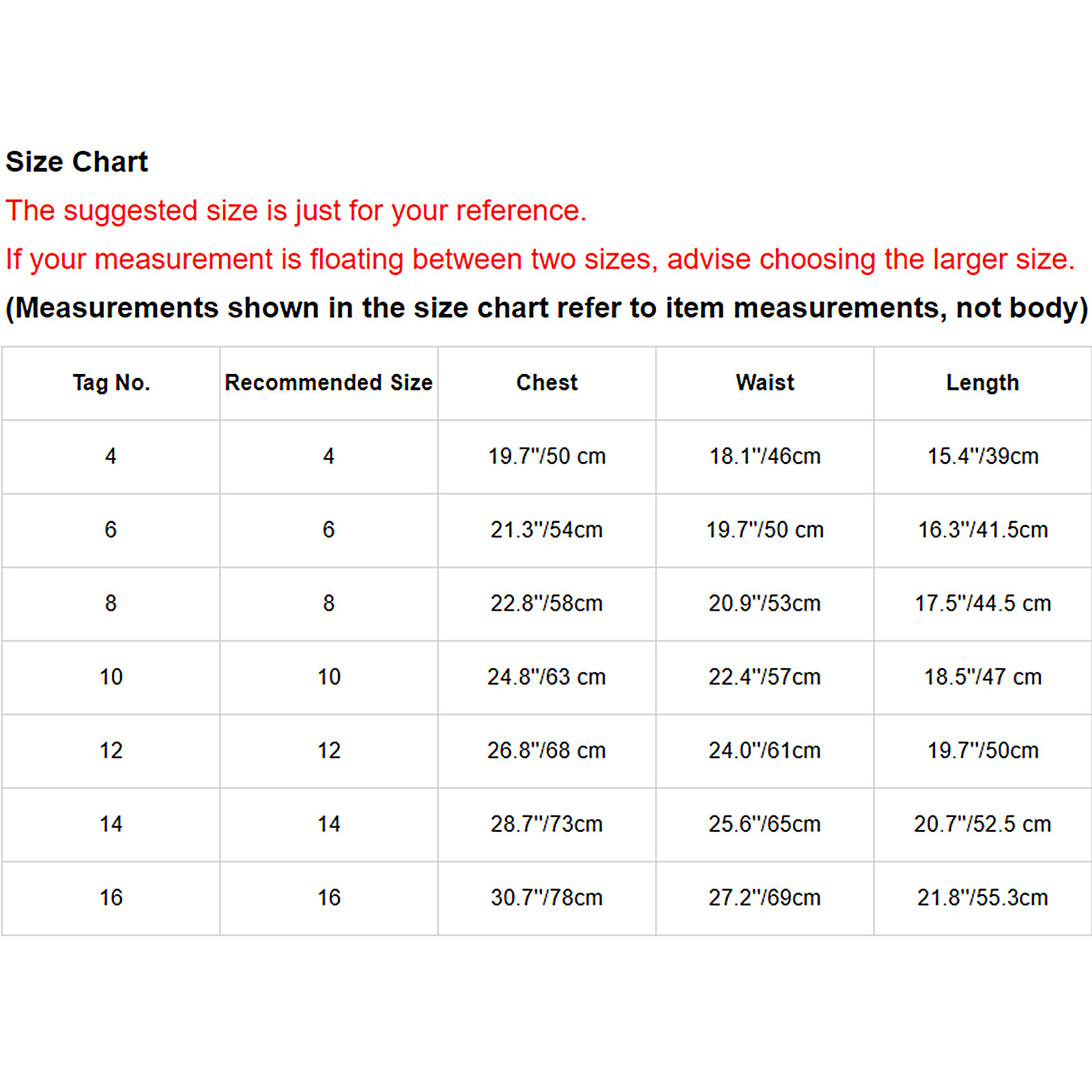The image size is (1092, 1092).
Task: Click chest cell 19.7"/50 cm for size 4
Action: 547,456
